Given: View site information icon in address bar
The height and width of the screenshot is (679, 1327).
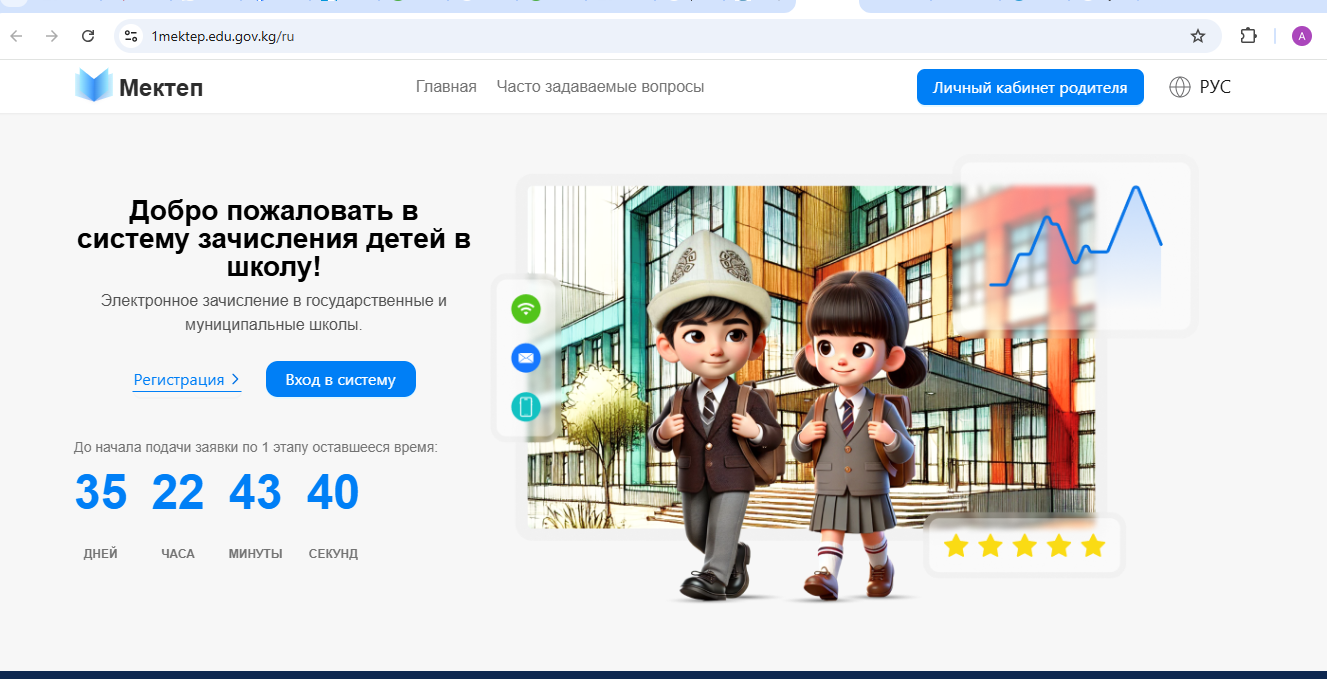Looking at the screenshot, I should [x=130, y=37].
